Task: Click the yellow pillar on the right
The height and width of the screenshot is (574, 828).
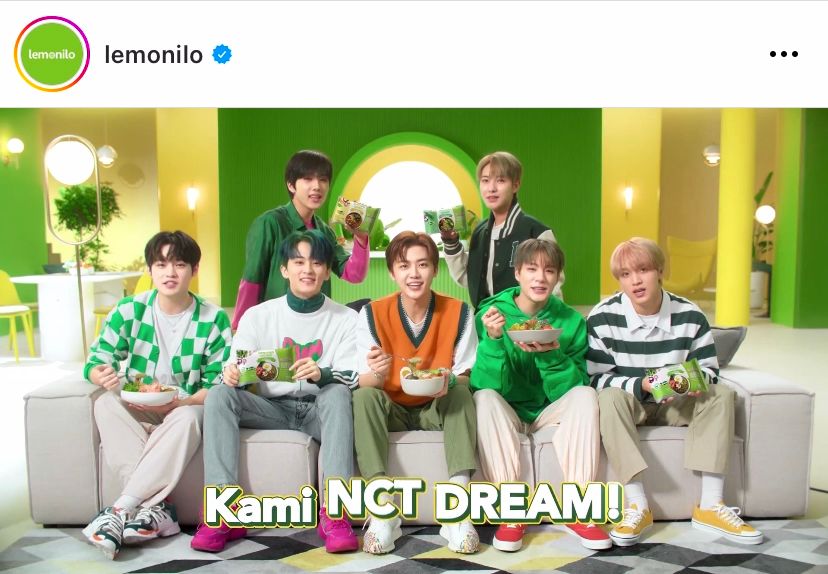Action: (735, 217)
